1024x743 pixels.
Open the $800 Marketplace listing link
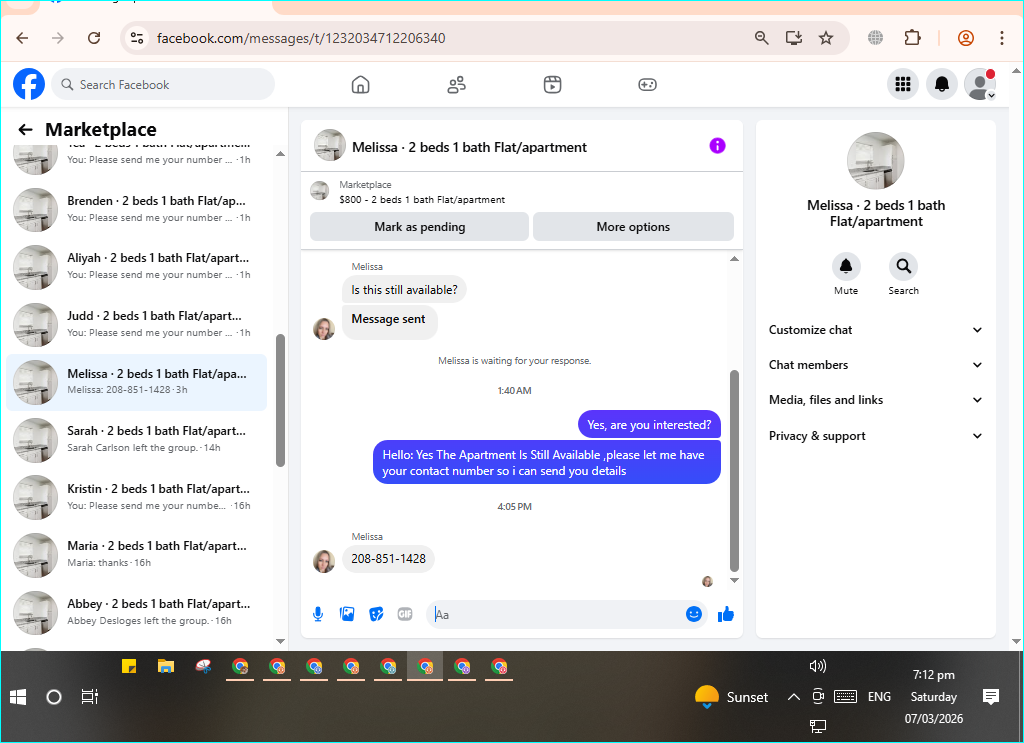click(422, 200)
